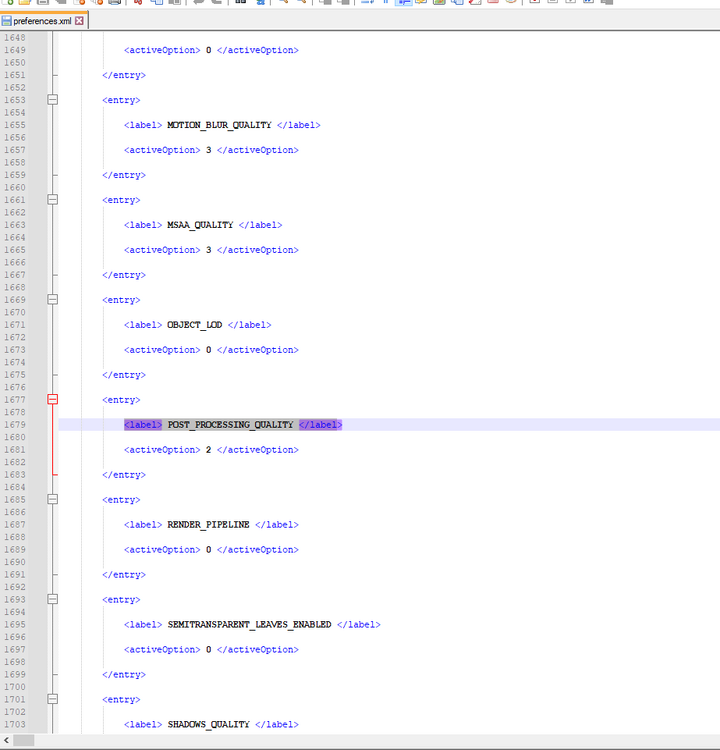Close the preferences.xml tab with its red X

click(x=79, y=21)
